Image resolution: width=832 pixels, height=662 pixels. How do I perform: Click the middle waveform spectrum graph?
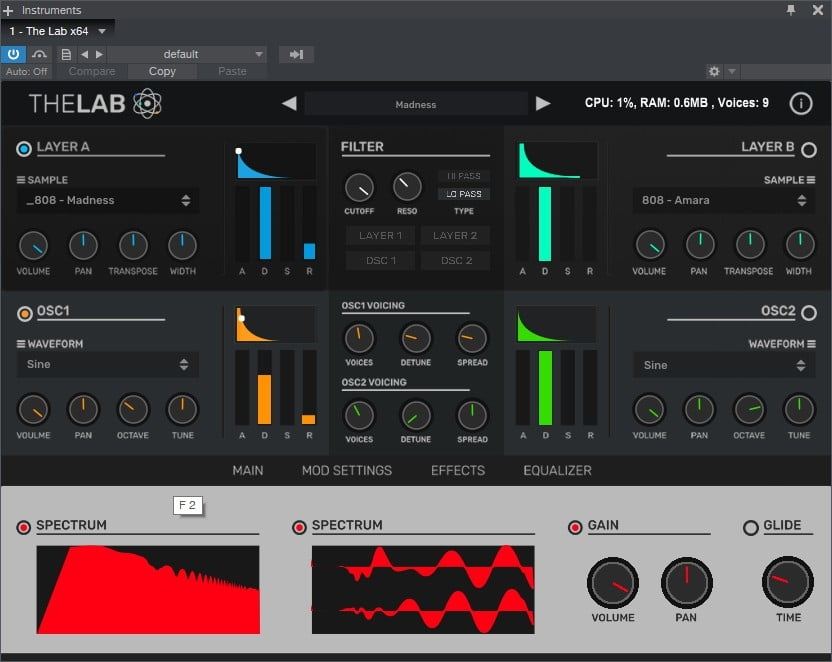point(423,590)
